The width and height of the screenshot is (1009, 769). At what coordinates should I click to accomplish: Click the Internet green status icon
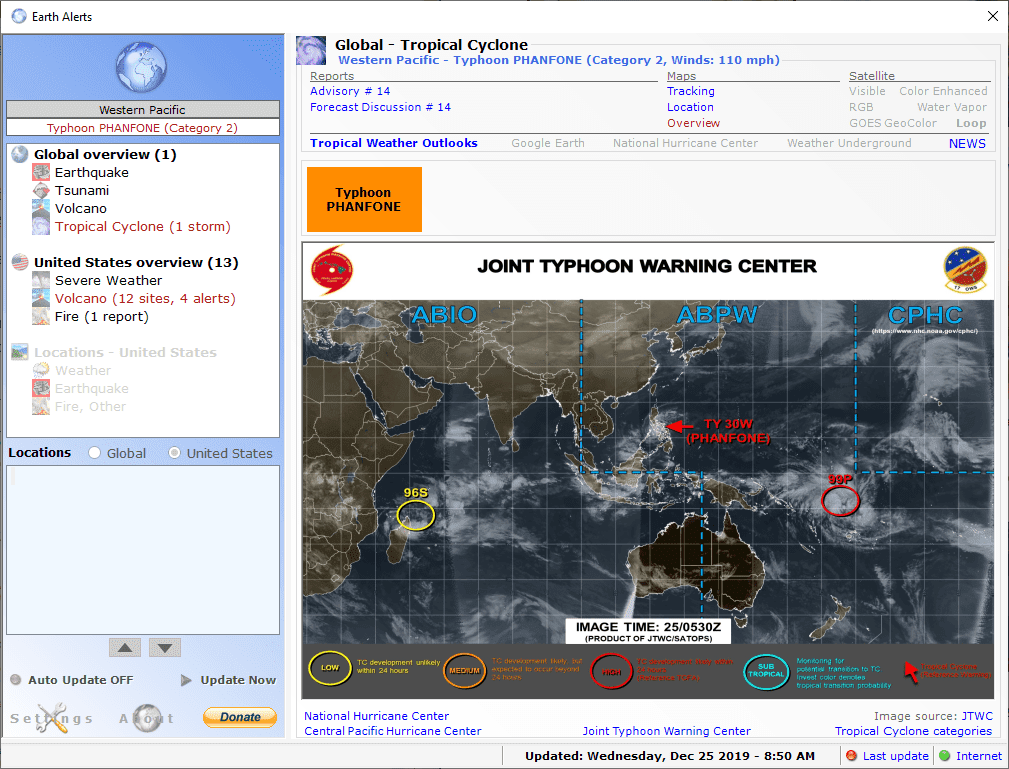(945, 755)
